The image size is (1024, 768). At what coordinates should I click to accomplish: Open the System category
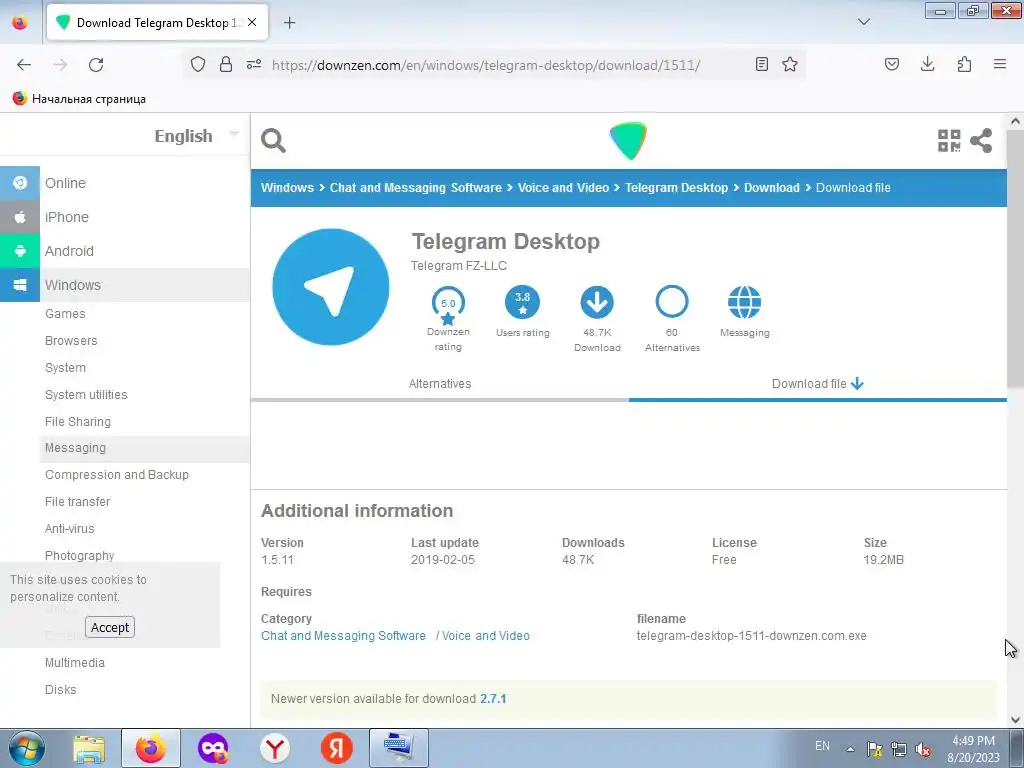click(65, 368)
